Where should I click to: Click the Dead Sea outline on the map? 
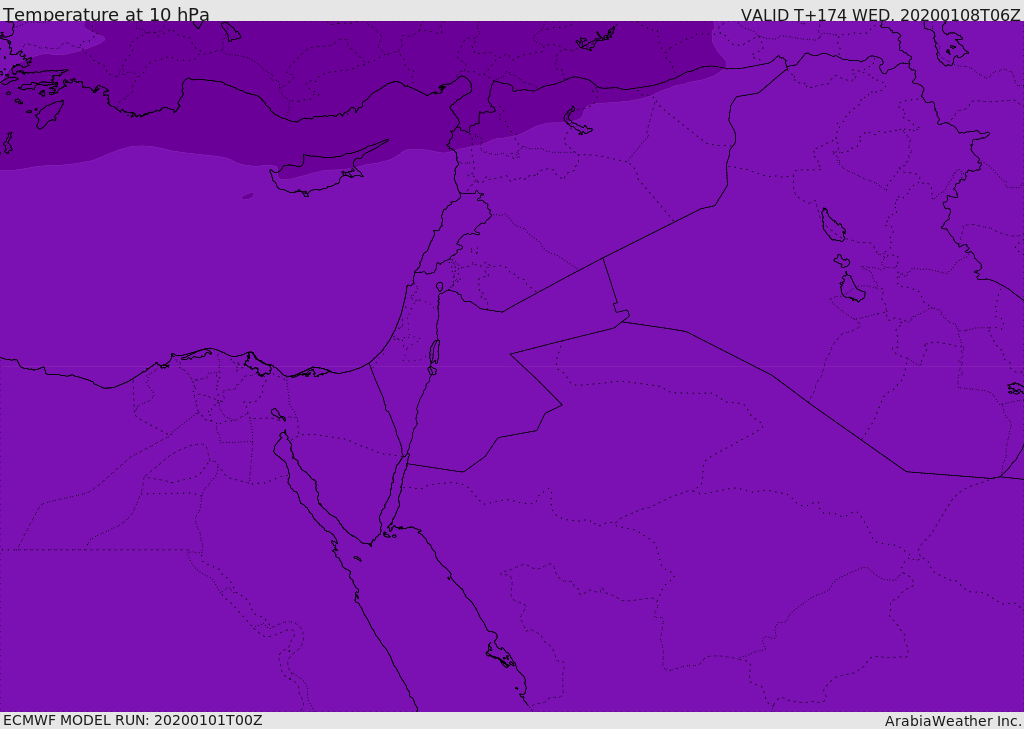(x=434, y=356)
